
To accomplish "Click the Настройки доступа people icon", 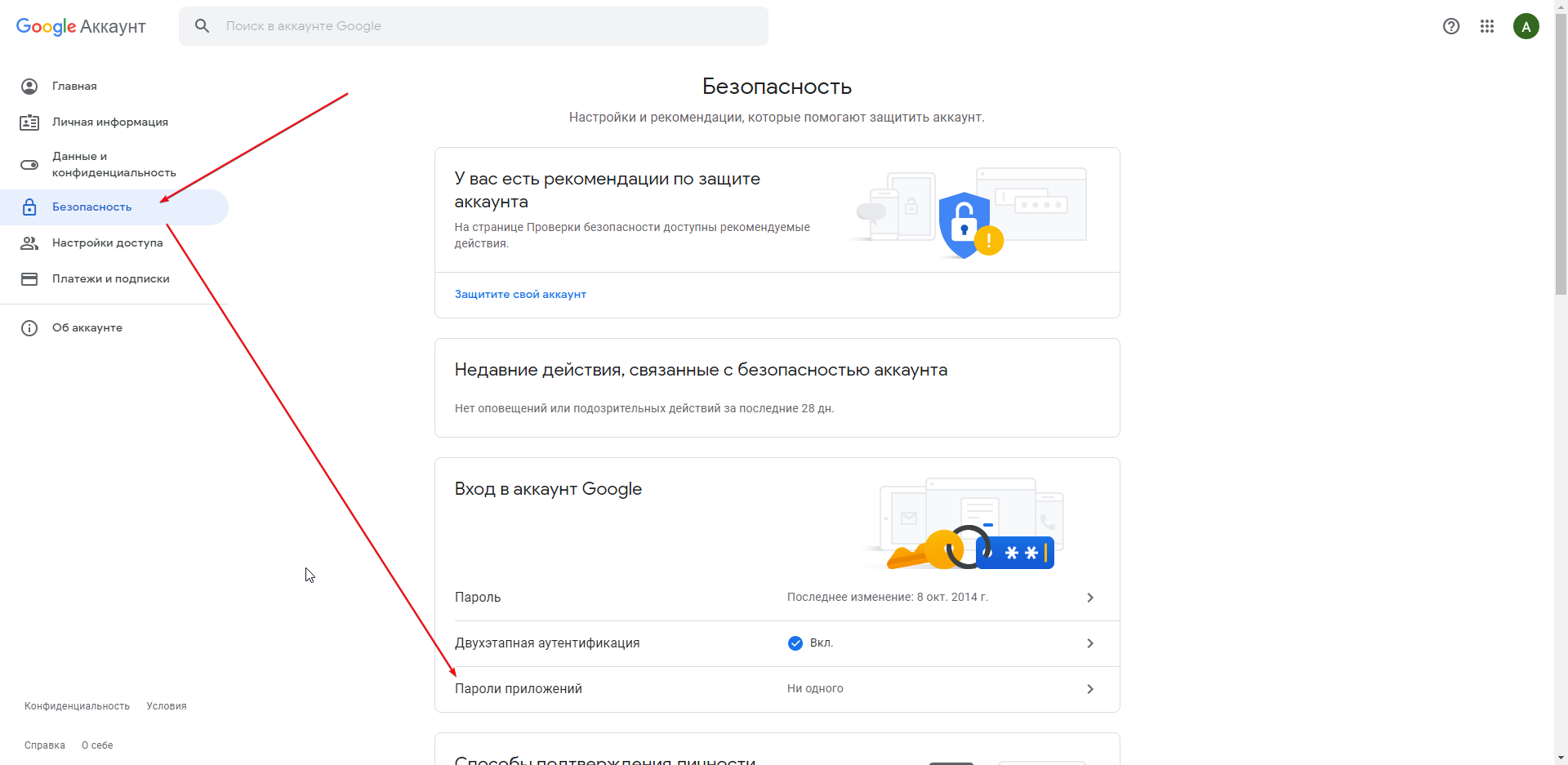I will (29, 243).
